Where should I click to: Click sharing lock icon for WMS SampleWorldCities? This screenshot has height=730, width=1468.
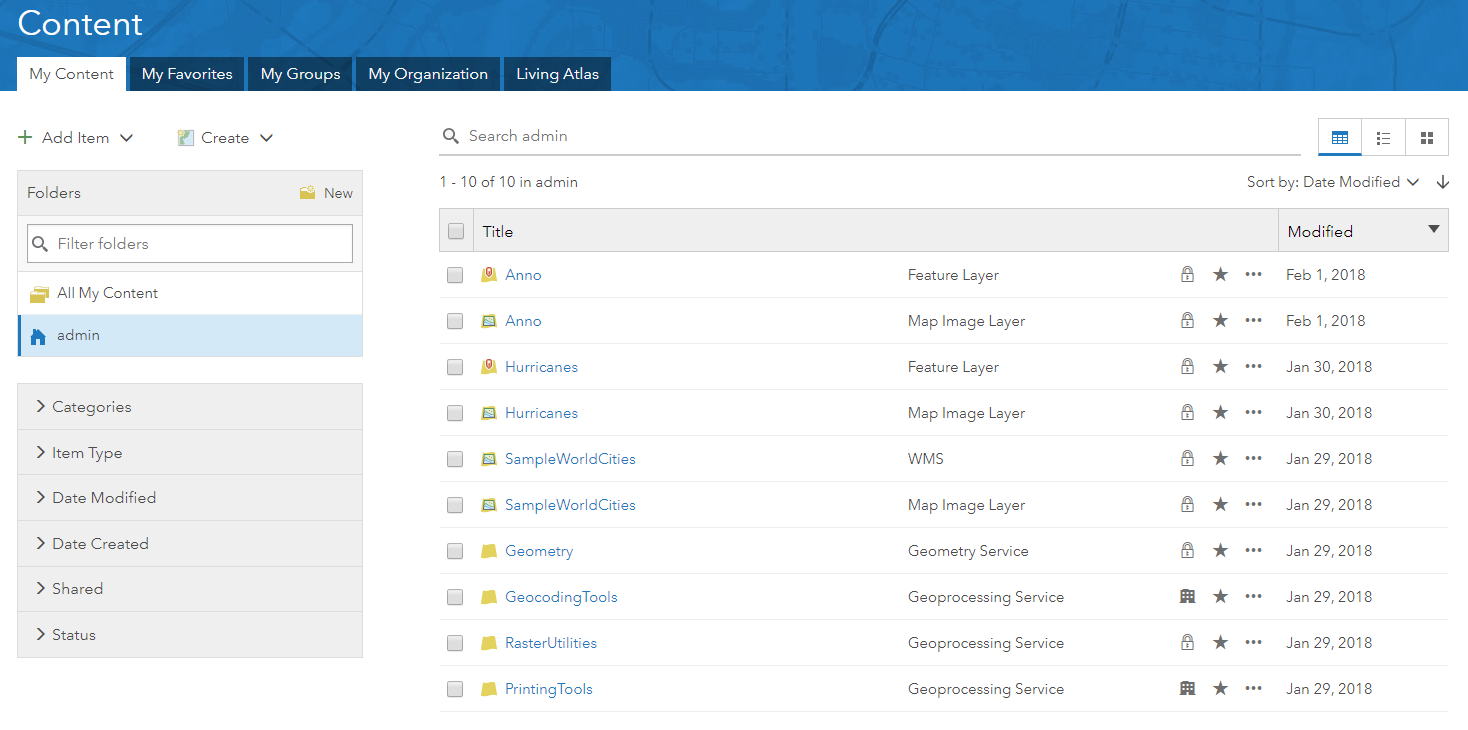pos(1187,459)
